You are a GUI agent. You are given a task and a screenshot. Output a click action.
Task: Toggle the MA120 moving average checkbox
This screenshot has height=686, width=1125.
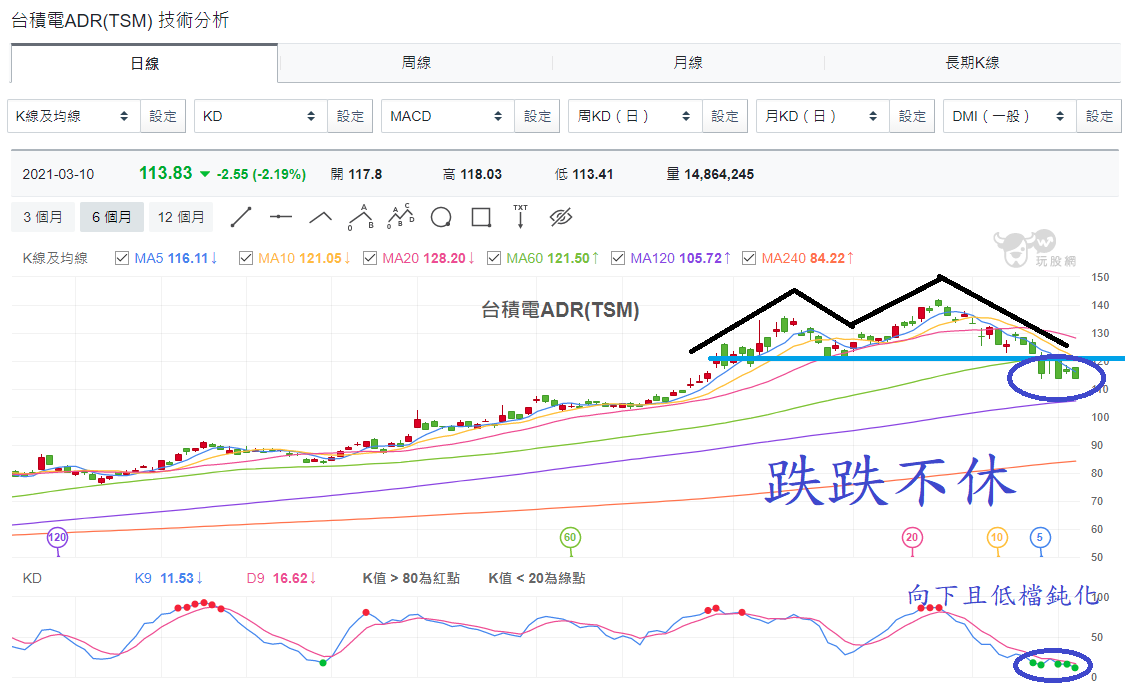pos(618,258)
